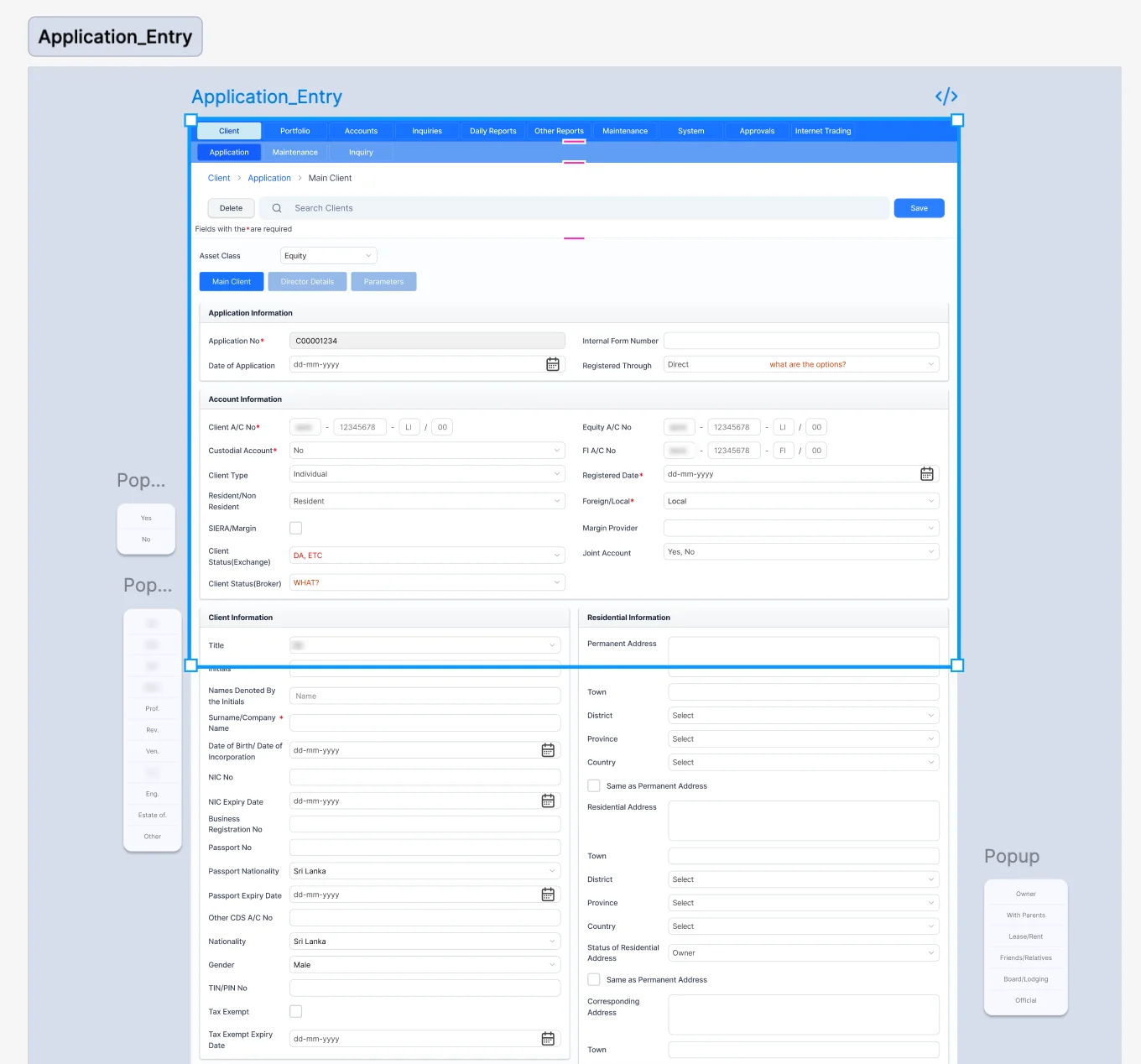Click the Application_Entry frame label at top

coord(116,37)
